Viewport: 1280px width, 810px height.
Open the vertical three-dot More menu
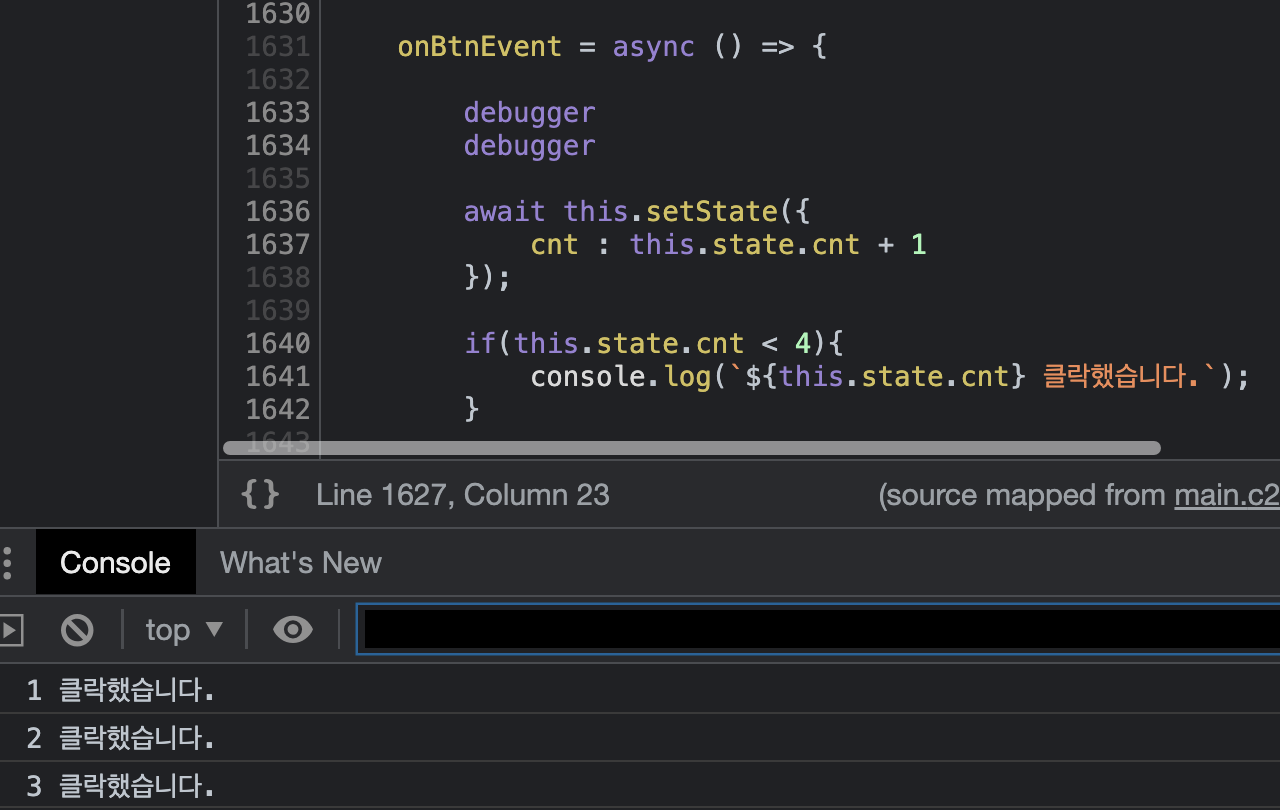tap(8, 561)
